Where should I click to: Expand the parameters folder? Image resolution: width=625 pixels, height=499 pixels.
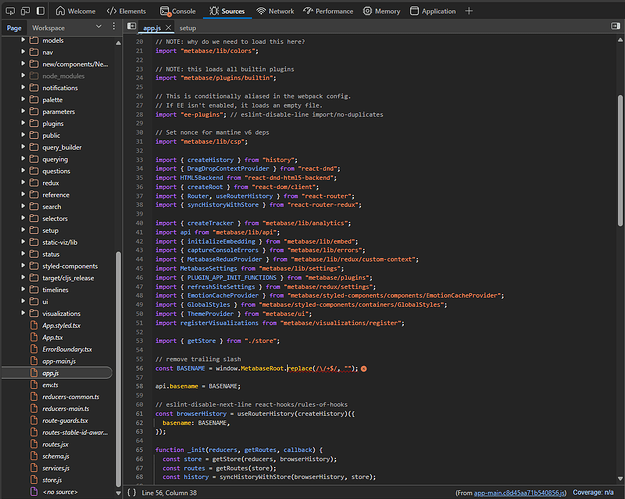coord(23,111)
